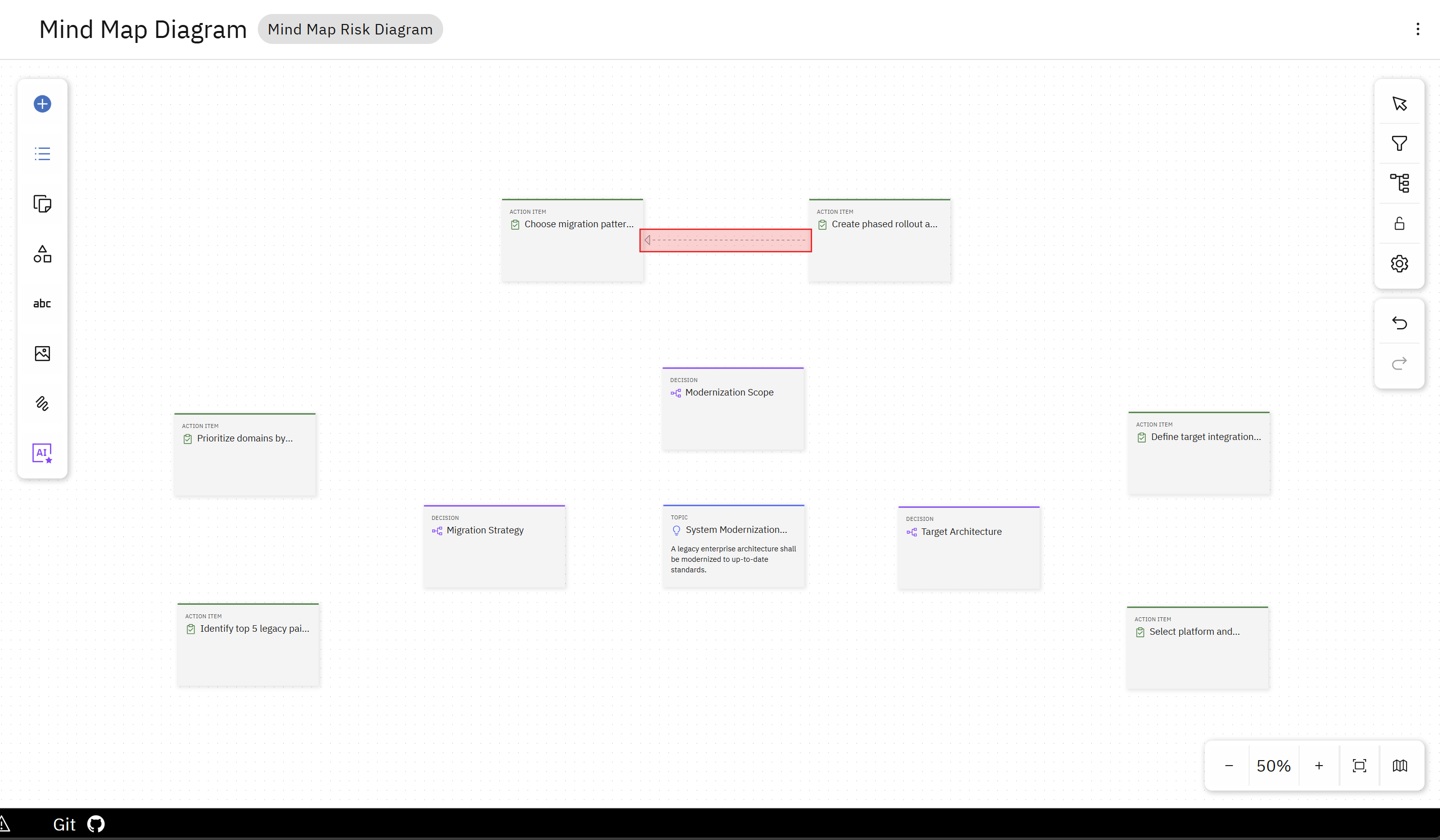
Task: Click the dashed connector between action items
Action: [725, 240]
